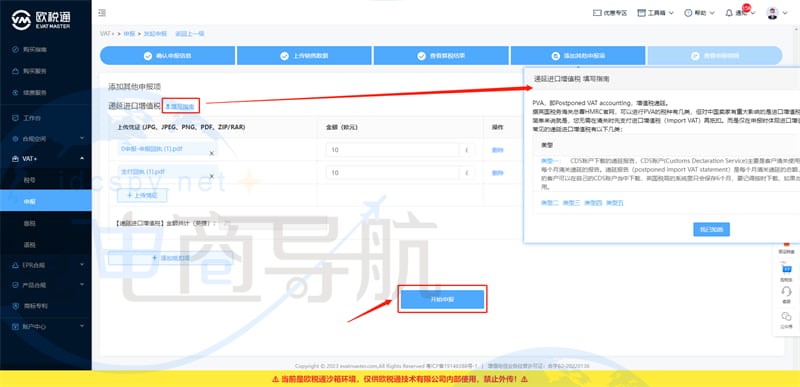Viewport: 800px width, 387px height.
Task: Expand the 账户中心 sidebar arrow
Action: click(x=82, y=326)
